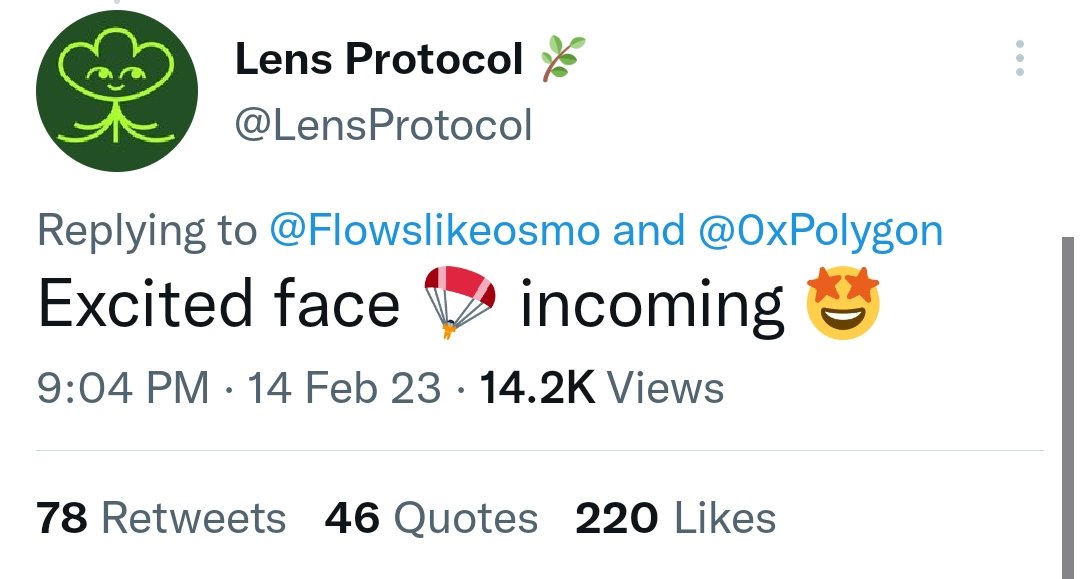View the 220 Likes list
Viewport: 1080px width, 579px height.
tap(676, 518)
